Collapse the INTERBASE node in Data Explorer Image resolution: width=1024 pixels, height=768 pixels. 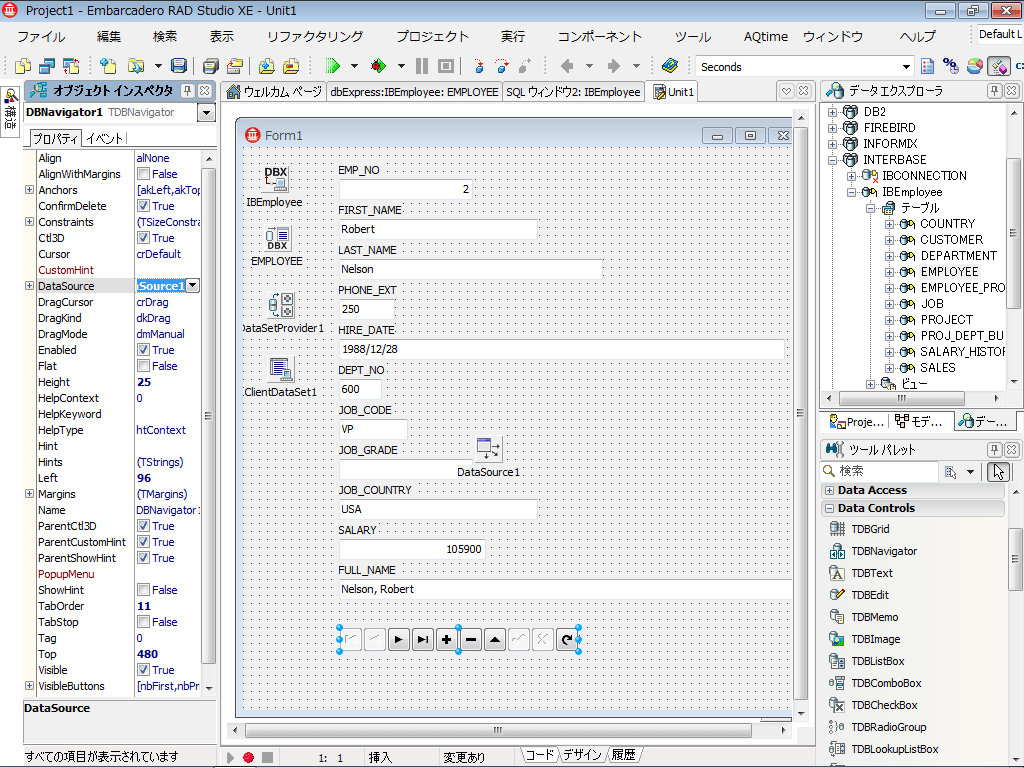pos(833,160)
